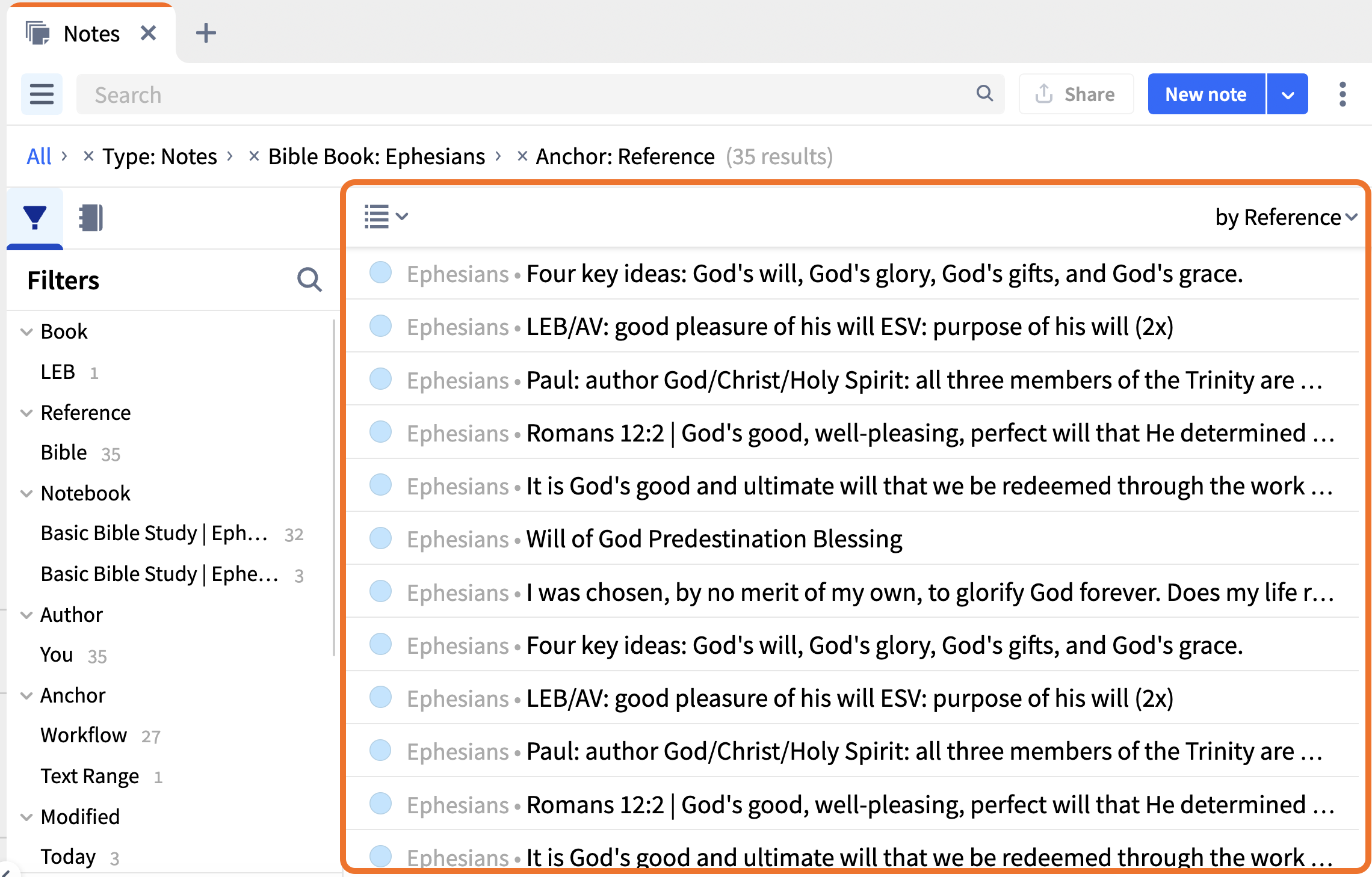This screenshot has width=1372, height=877.
Task: Filter by notebook with 3 notes
Action: coord(159,574)
